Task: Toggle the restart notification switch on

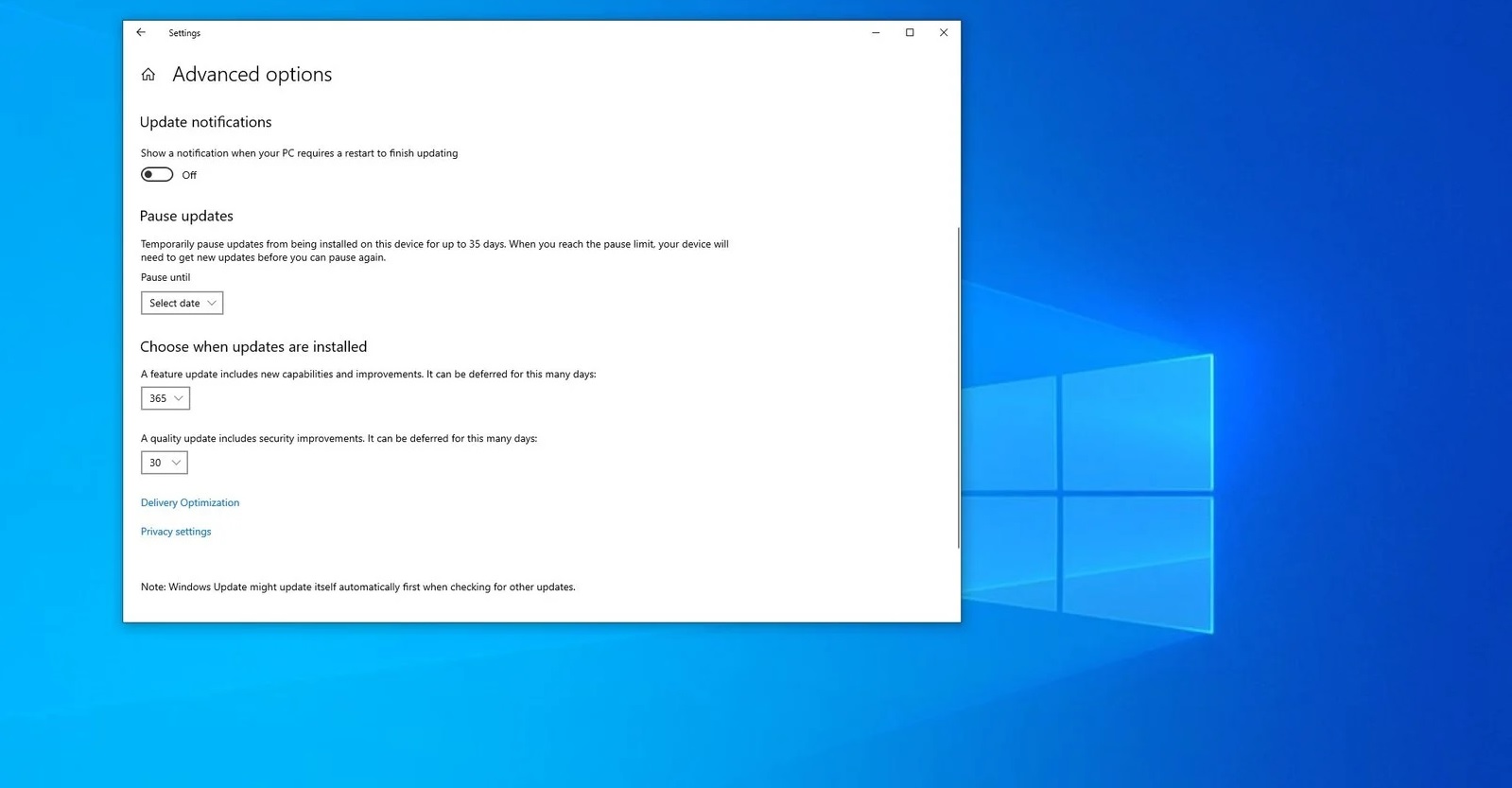Action: pos(157,174)
